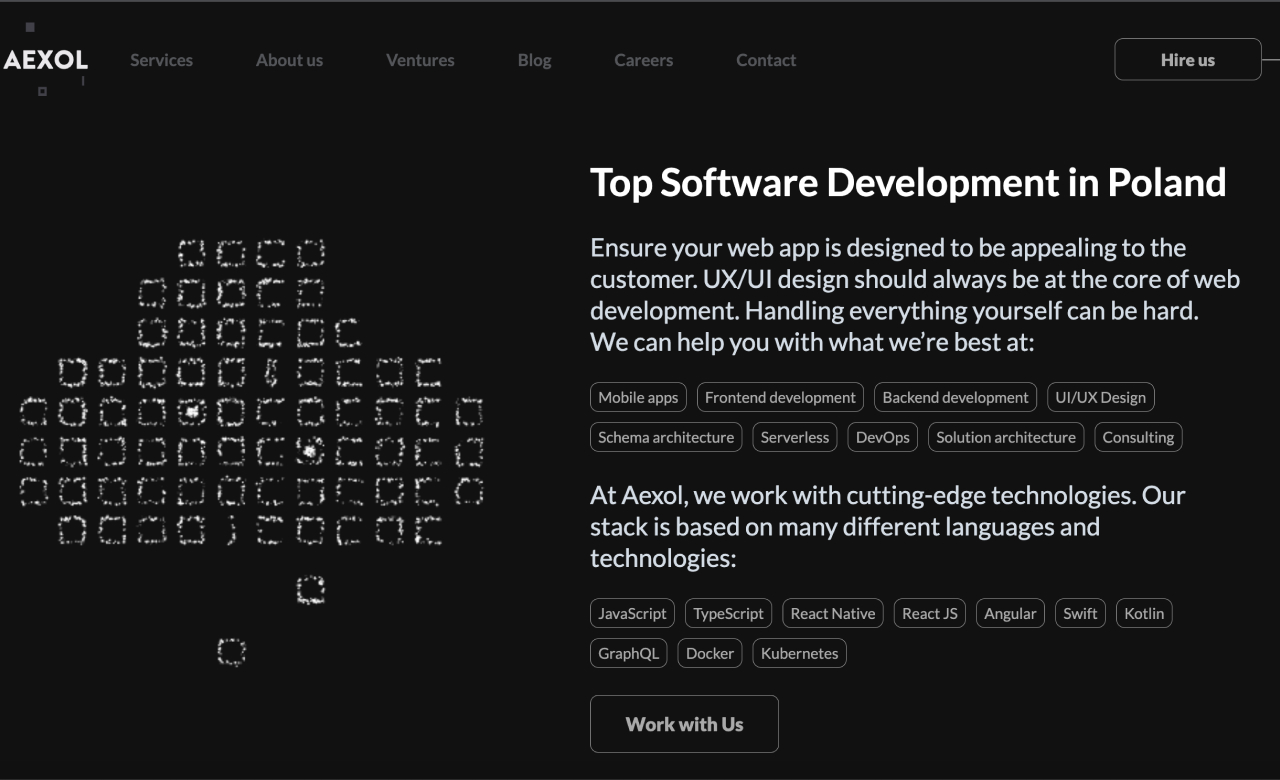Image resolution: width=1280 pixels, height=780 pixels.
Task: Select the Mobile apps tag
Action: coord(638,397)
